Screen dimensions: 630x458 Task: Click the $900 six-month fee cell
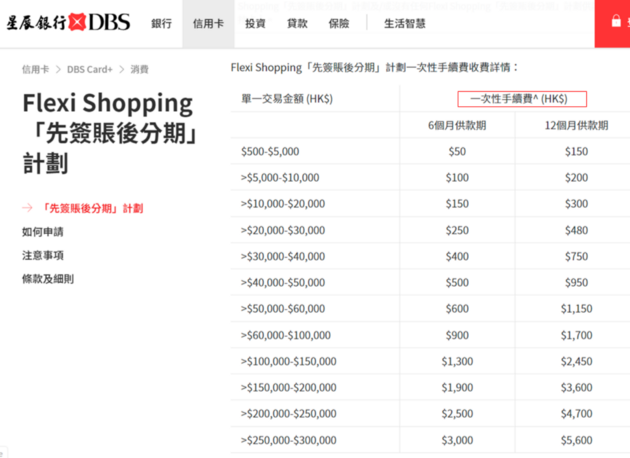pyautogui.click(x=457, y=335)
